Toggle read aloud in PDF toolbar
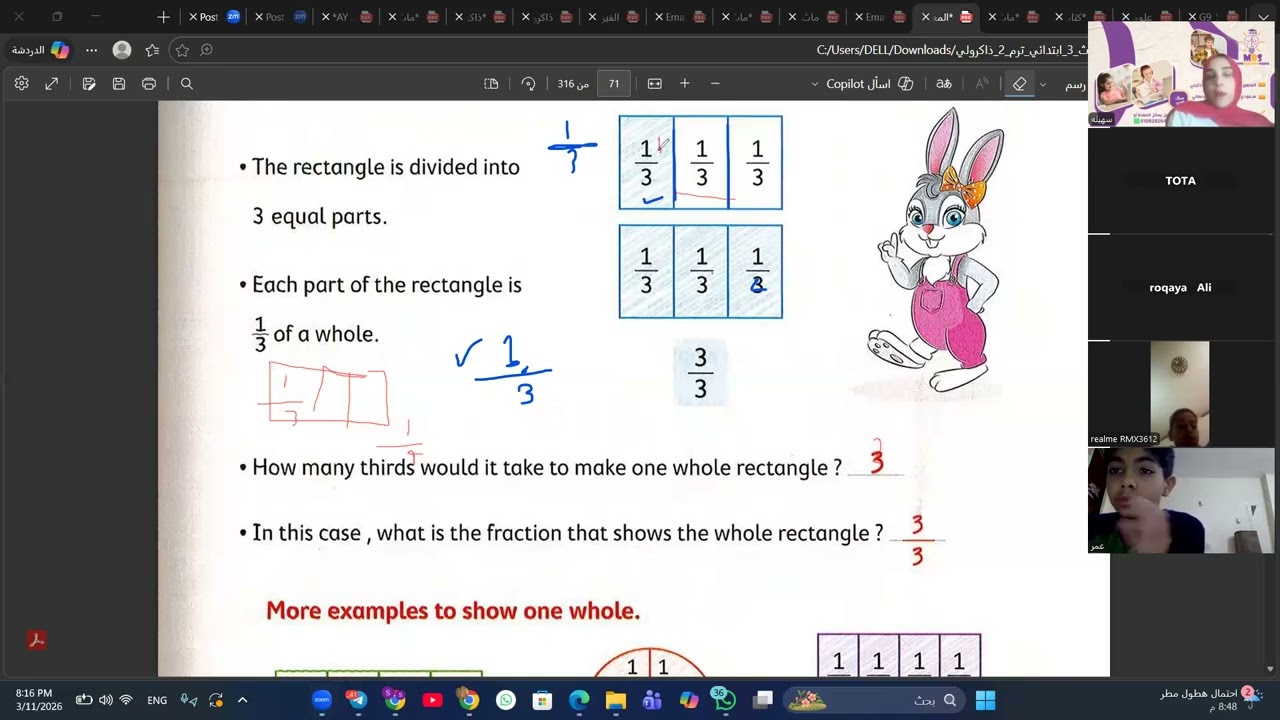This screenshot has height=720, width=1280. 982,84
